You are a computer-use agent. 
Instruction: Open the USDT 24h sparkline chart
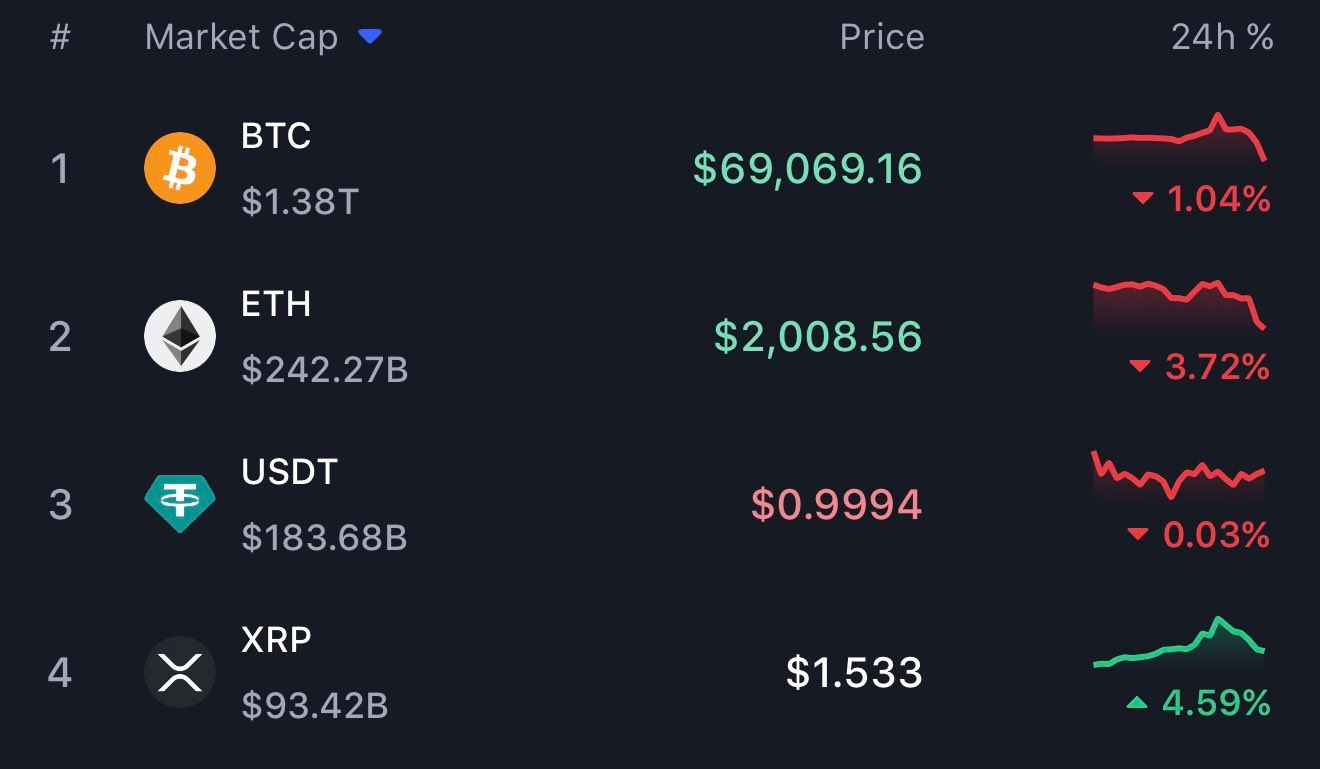pyautogui.click(x=1180, y=475)
